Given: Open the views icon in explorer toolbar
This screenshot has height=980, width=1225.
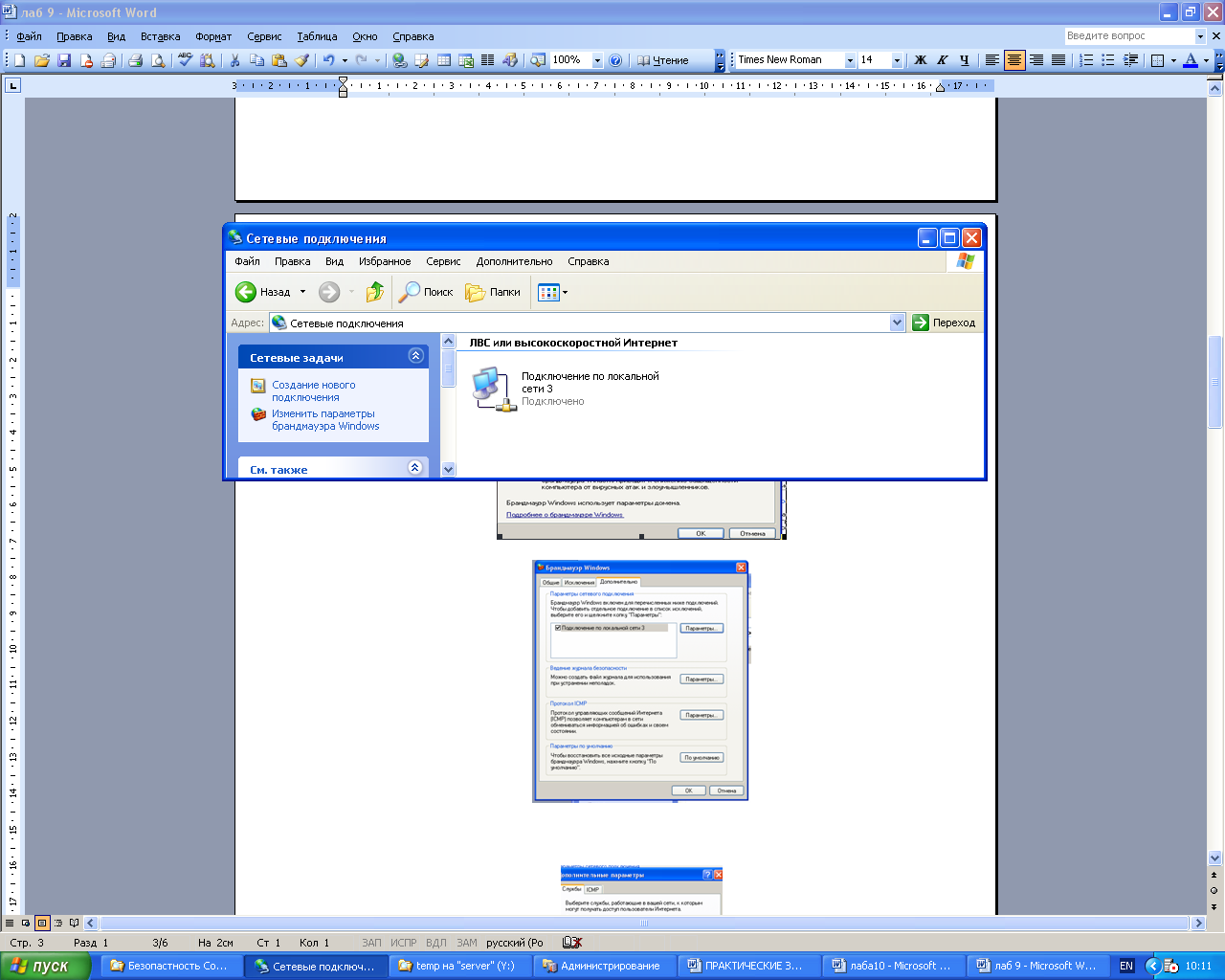Looking at the screenshot, I should pos(548,292).
